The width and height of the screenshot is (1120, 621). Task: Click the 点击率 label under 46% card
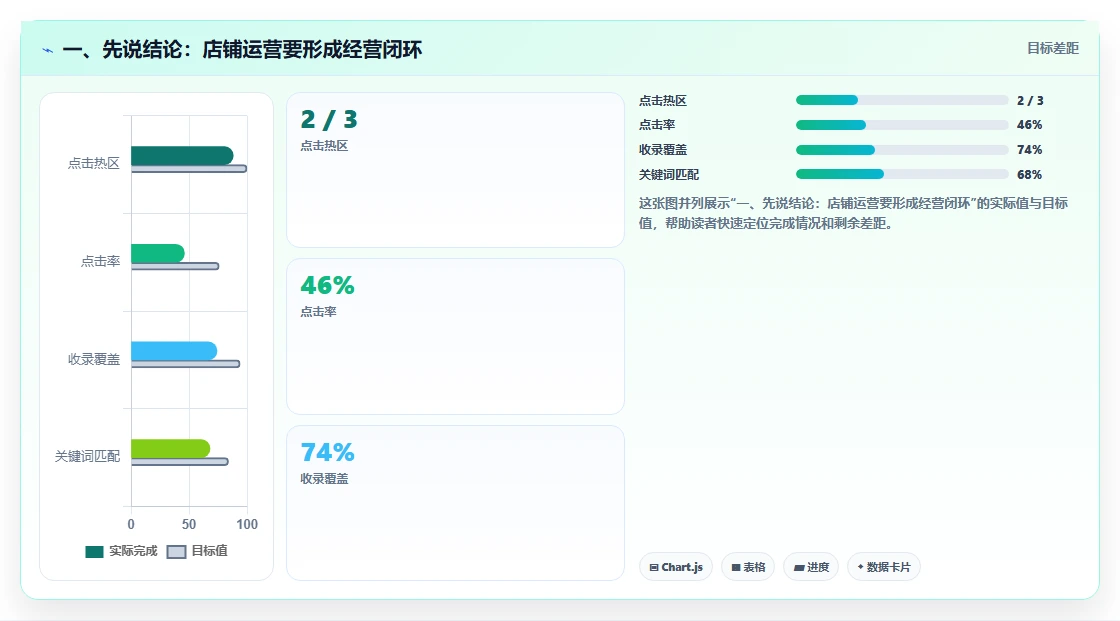[x=319, y=312]
